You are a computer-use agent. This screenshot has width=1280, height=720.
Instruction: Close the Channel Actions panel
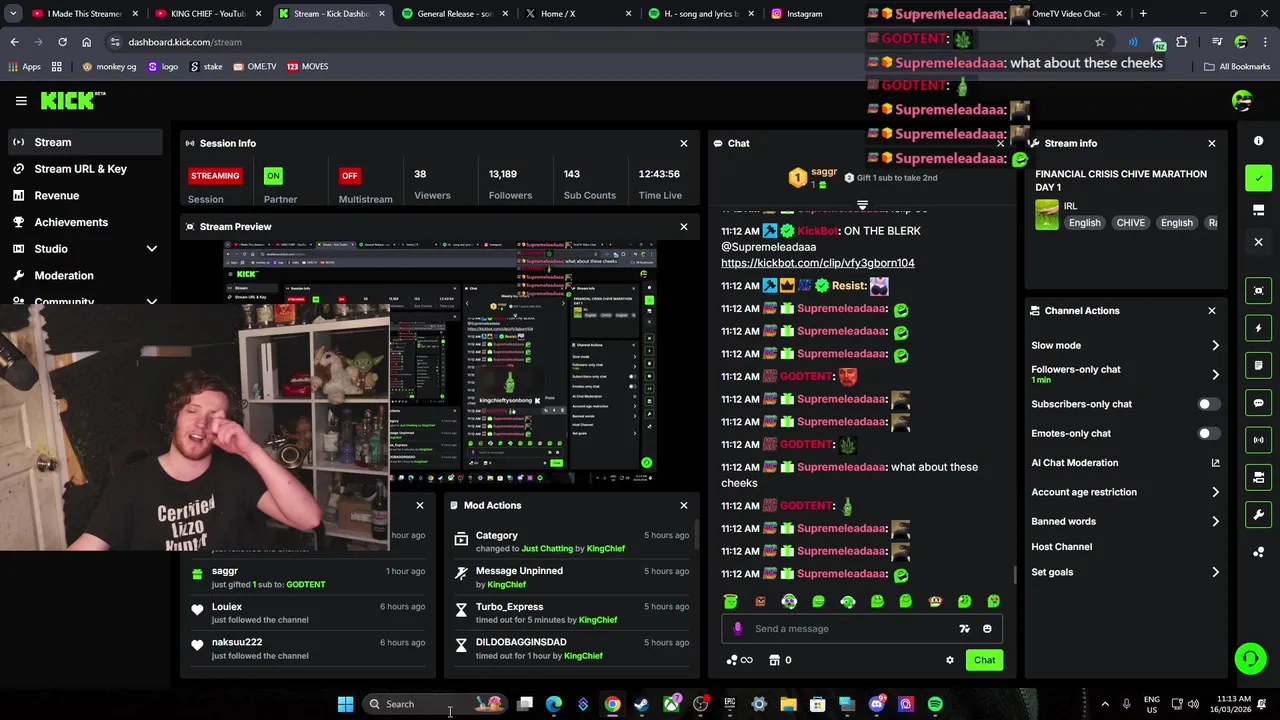(1212, 311)
